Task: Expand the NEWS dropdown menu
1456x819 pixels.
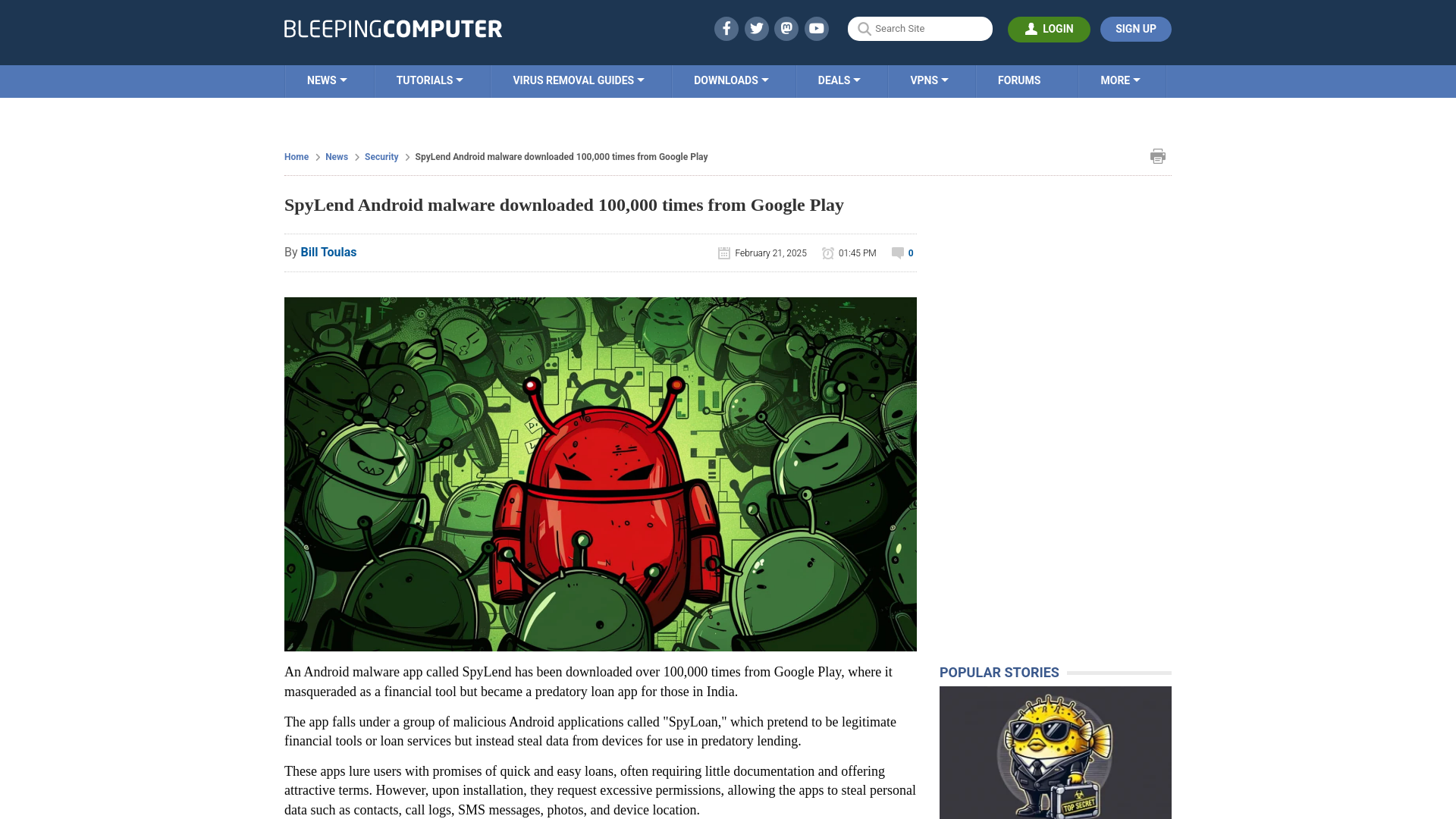Action: (327, 81)
